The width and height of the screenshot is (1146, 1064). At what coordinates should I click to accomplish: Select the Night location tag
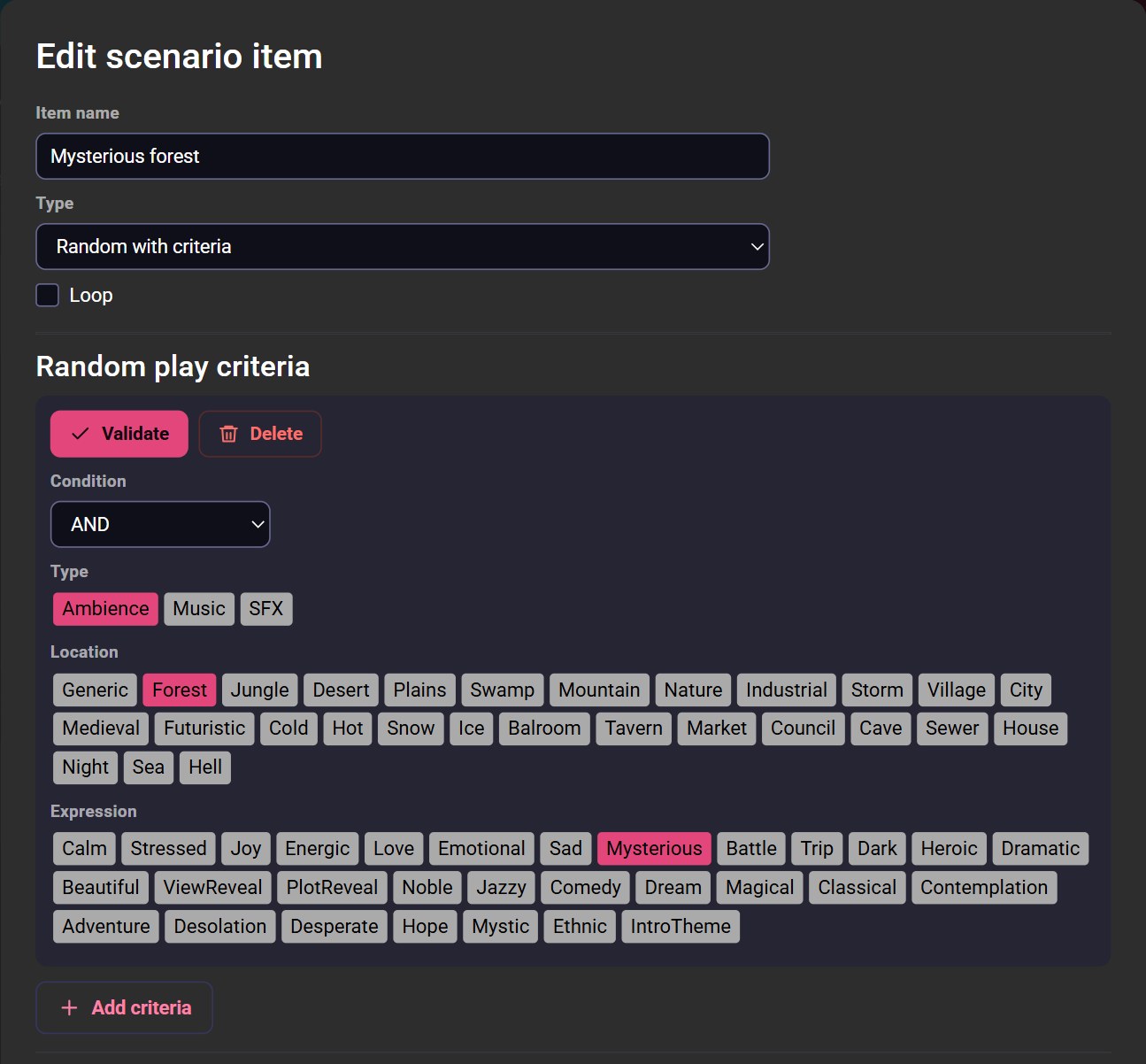click(x=86, y=767)
